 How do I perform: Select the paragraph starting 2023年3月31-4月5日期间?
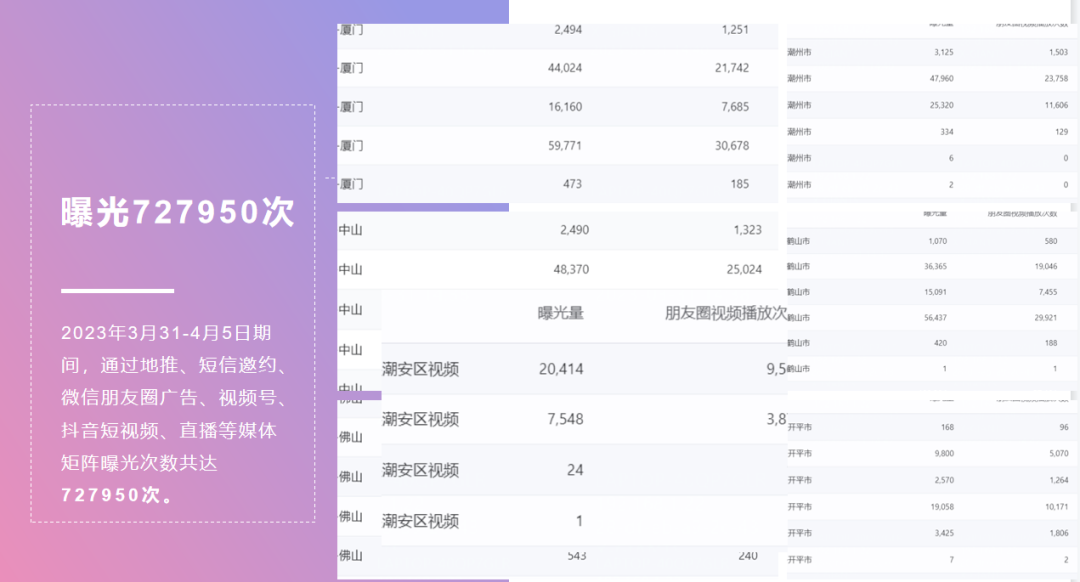click(x=173, y=414)
